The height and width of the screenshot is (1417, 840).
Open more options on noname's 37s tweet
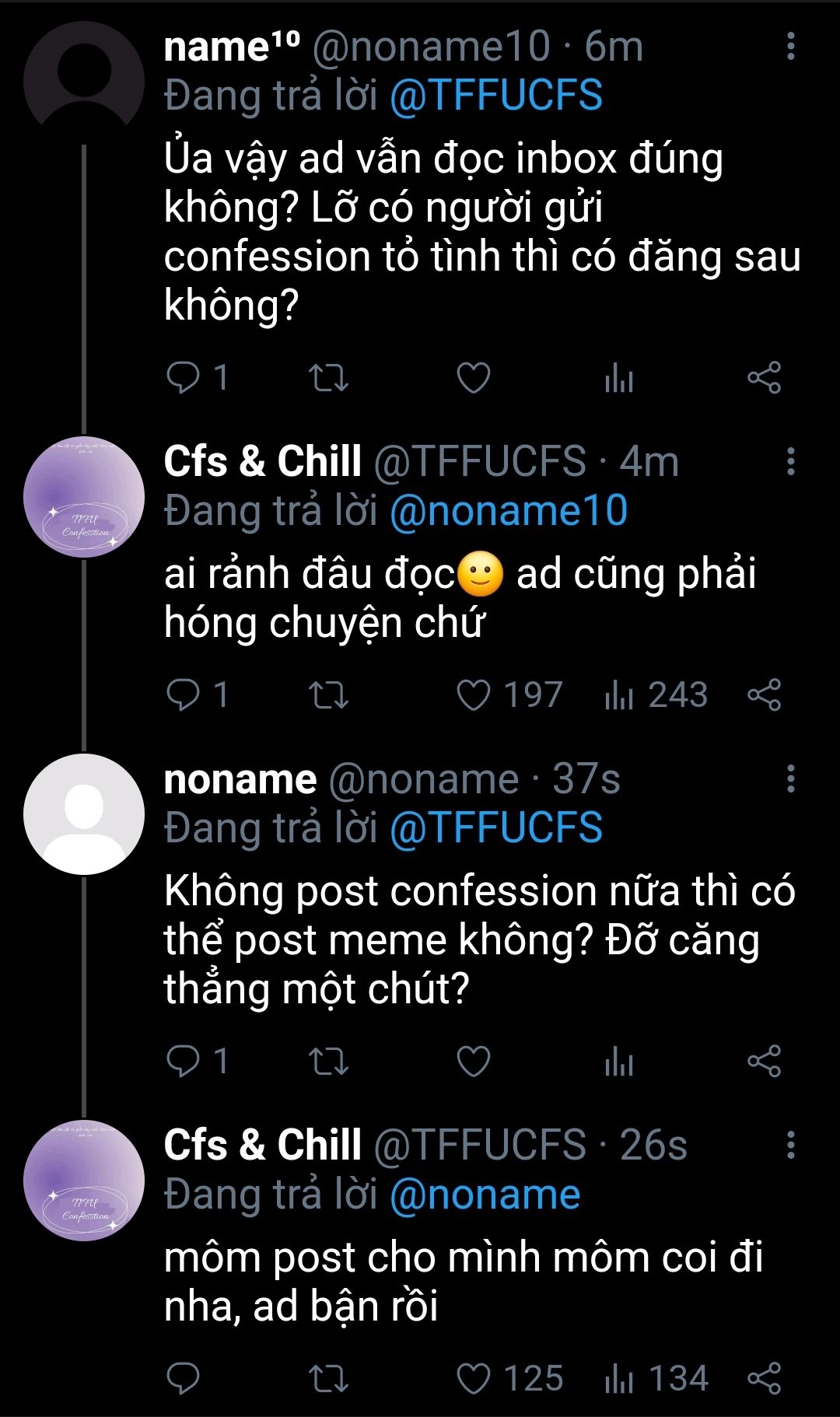tap(790, 778)
